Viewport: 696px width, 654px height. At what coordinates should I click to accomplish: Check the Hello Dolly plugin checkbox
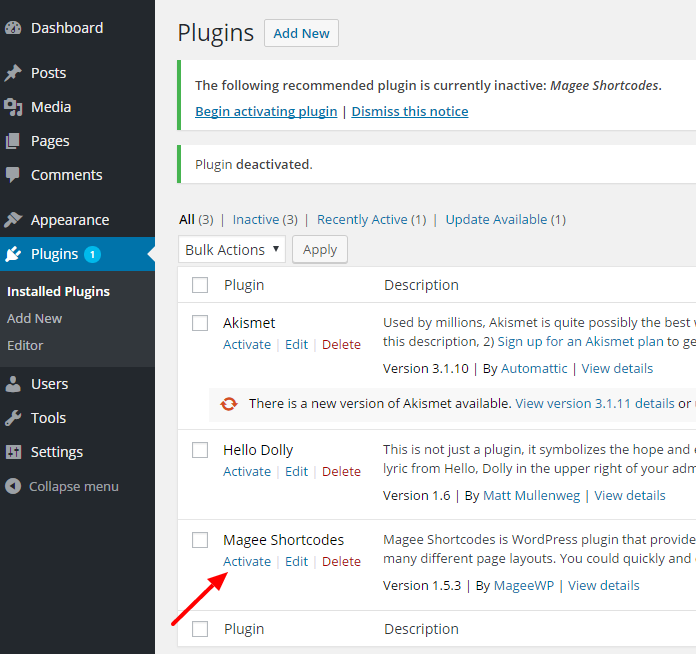click(x=200, y=450)
